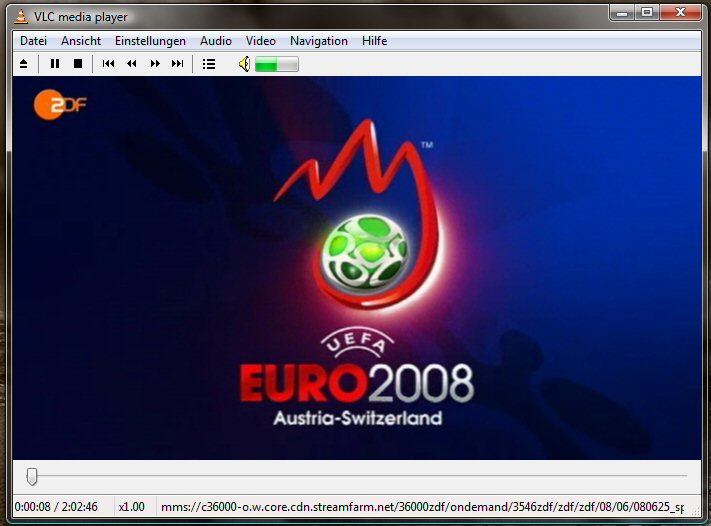This screenshot has height=526, width=711.
Task: Open the playlist with the list icon
Action: pos(209,64)
